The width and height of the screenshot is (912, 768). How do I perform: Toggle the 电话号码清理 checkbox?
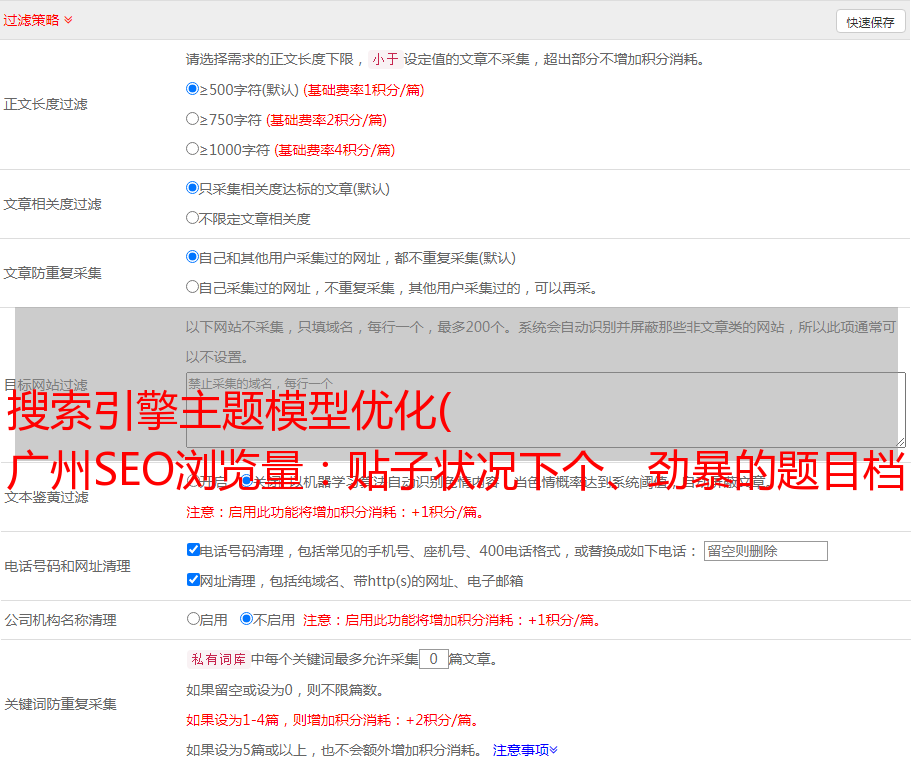pos(193,550)
